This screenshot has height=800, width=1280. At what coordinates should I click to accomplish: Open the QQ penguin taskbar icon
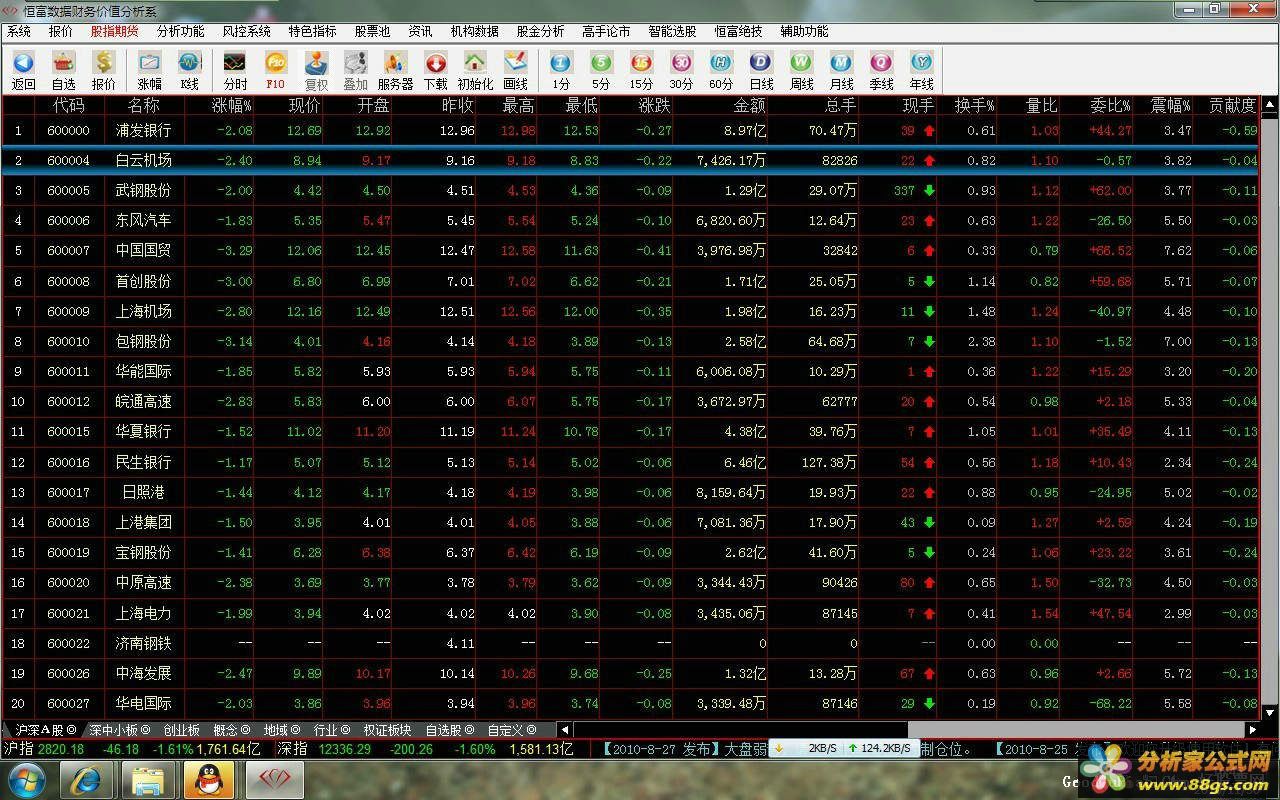[x=209, y=779]
